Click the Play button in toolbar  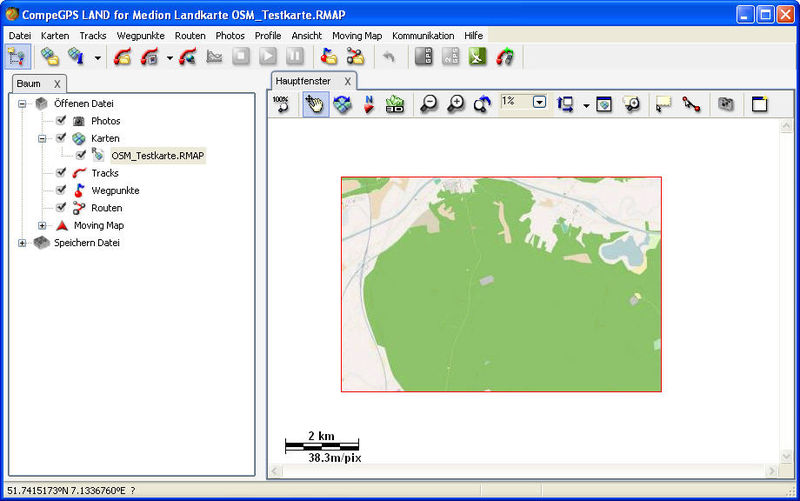[x=268, y=57]
